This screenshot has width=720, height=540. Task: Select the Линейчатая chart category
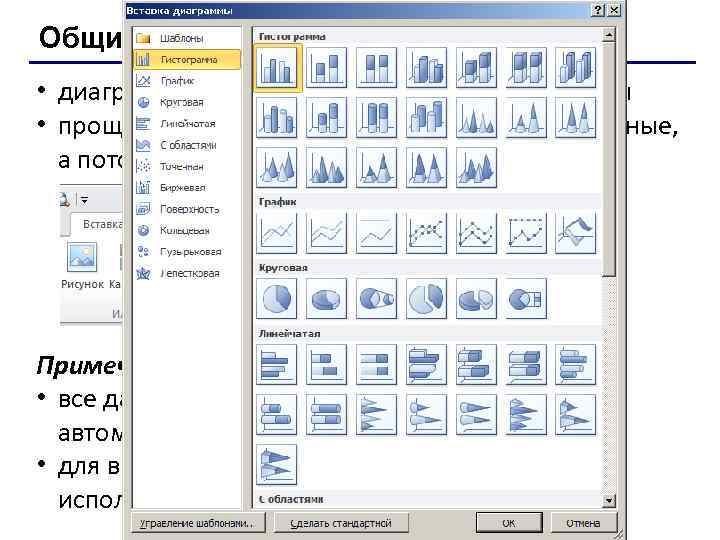pos(187,124)
